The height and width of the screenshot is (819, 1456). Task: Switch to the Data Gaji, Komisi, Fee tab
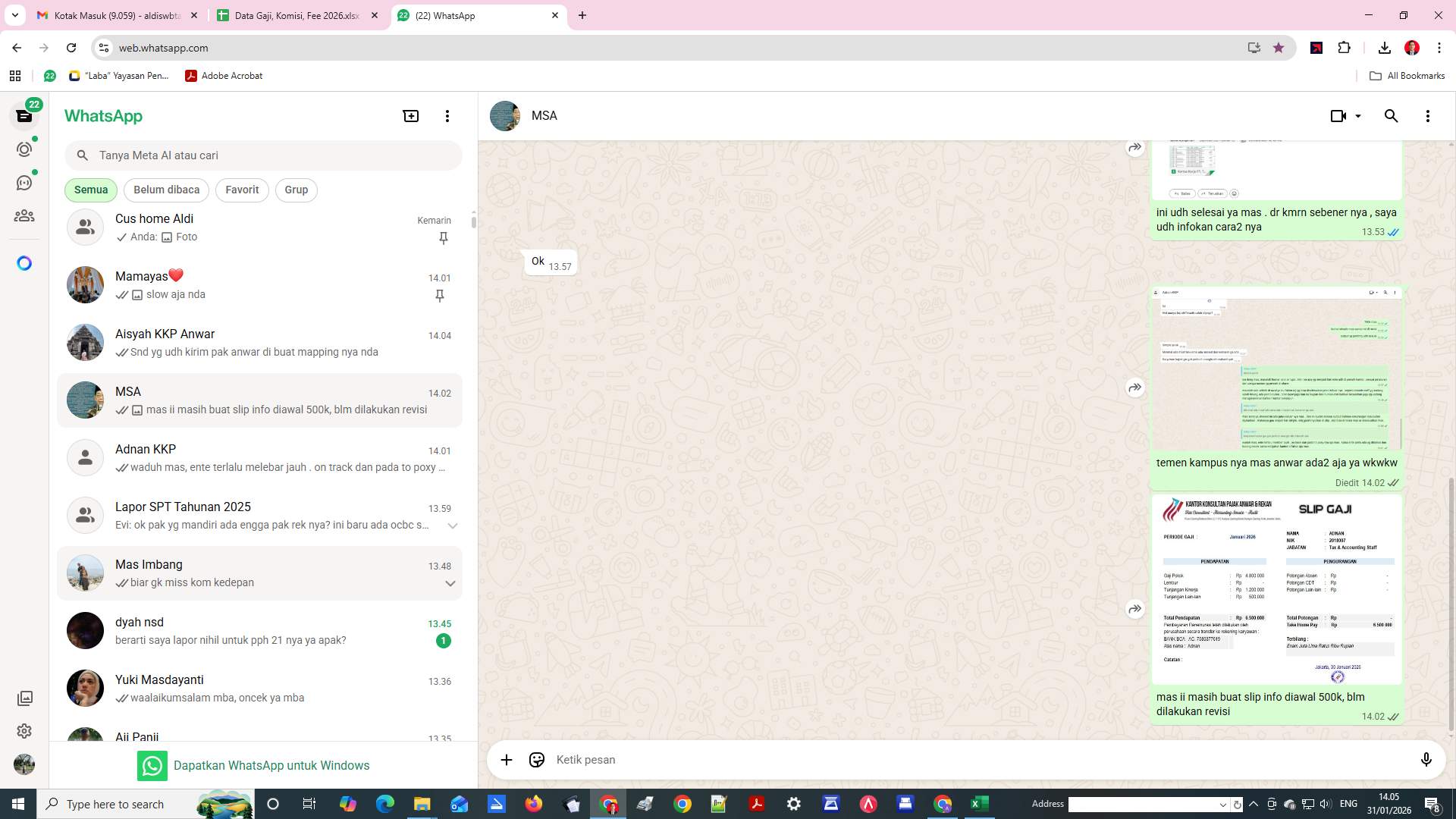tap(296, 15)
